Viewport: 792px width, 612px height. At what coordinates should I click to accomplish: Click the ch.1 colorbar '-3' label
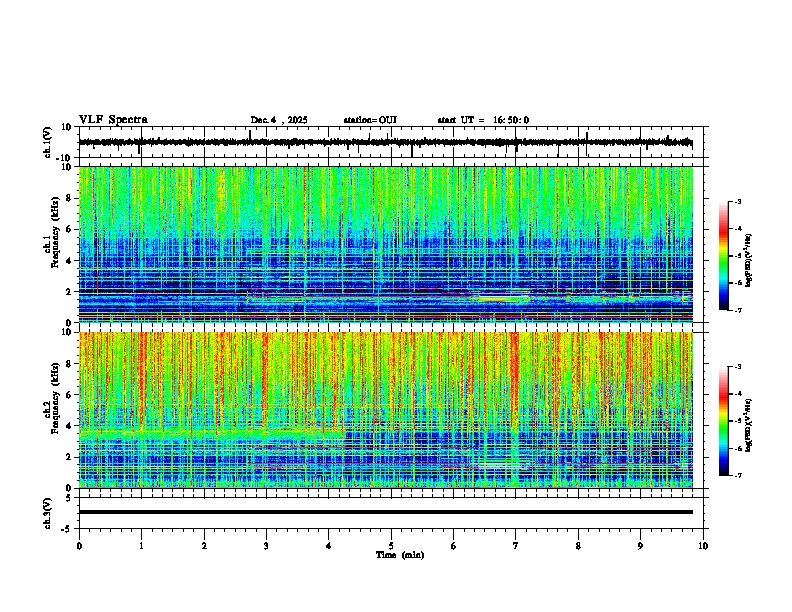coord(737,201)
